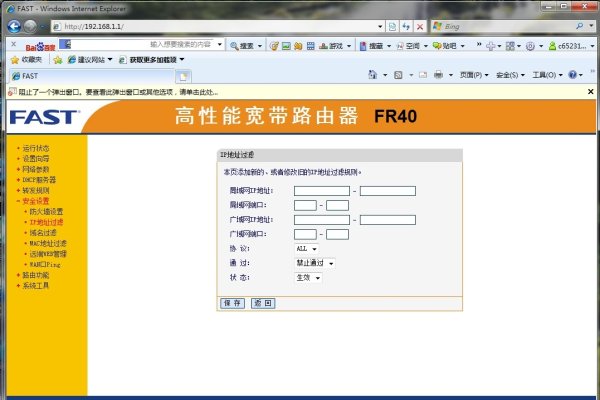Viewport: 600px width, 400px height.
Task: Click the add-to-favorites-bar star icon
Action: click(x=58, y=60)
